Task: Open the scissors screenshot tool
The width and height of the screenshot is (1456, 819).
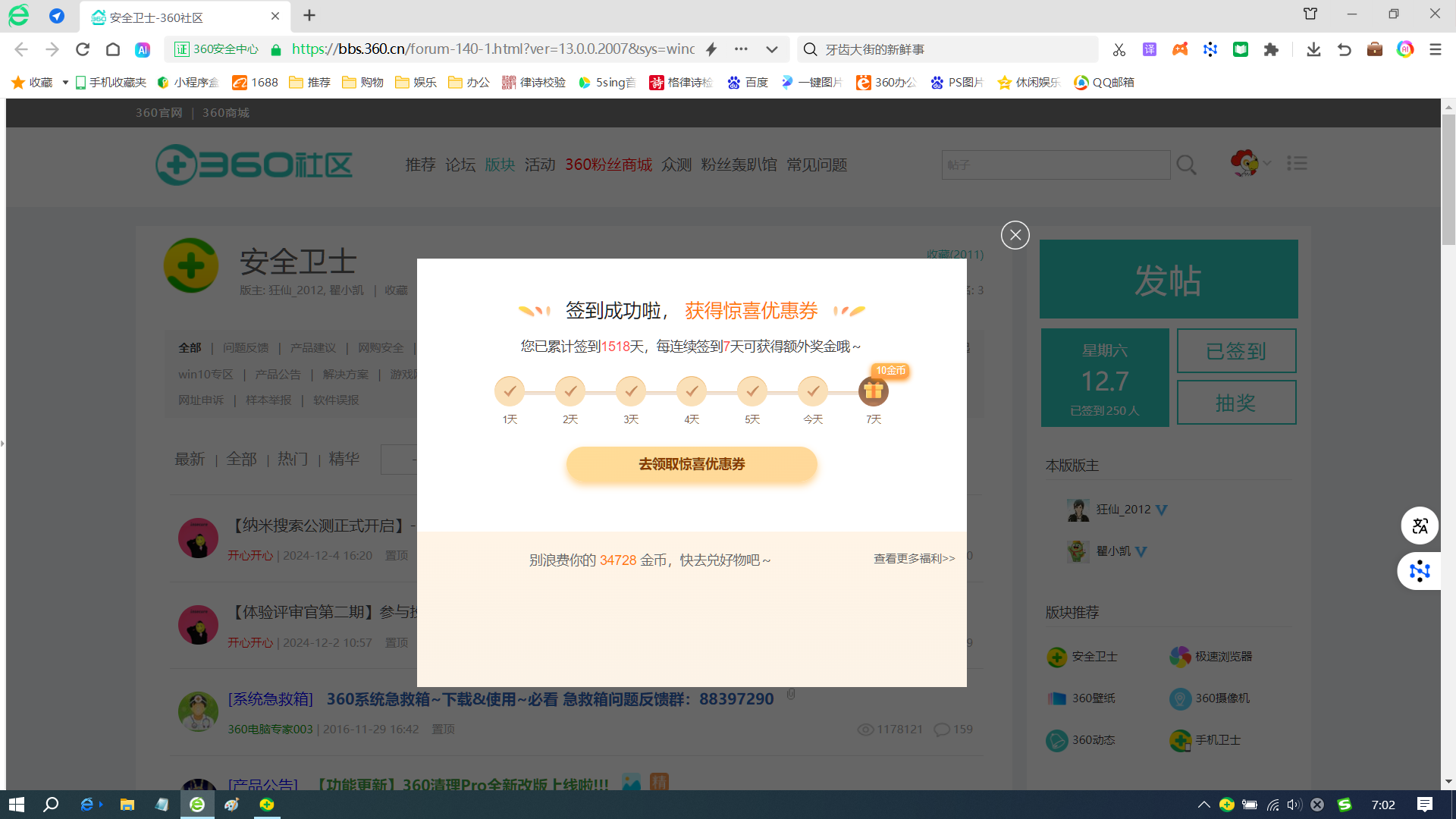Action: (1119, 49)
